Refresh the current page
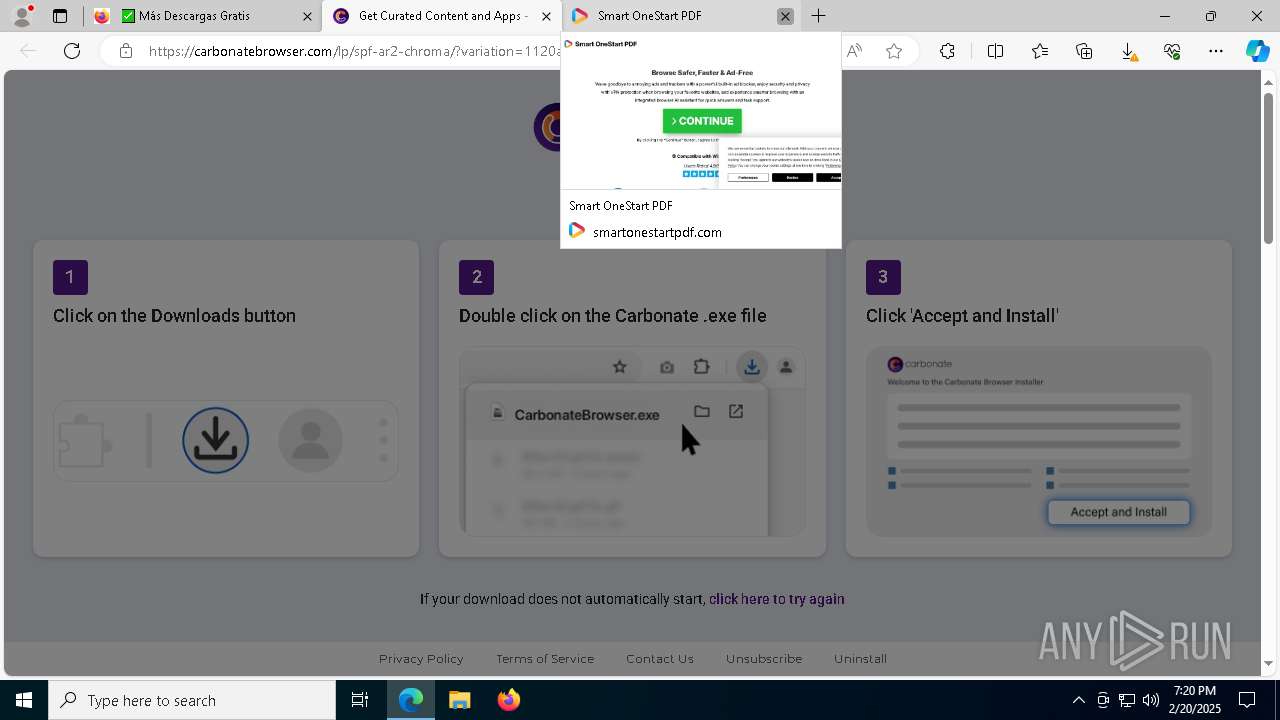This screenshot has height=720, width=1280. [x=72, y=51]
